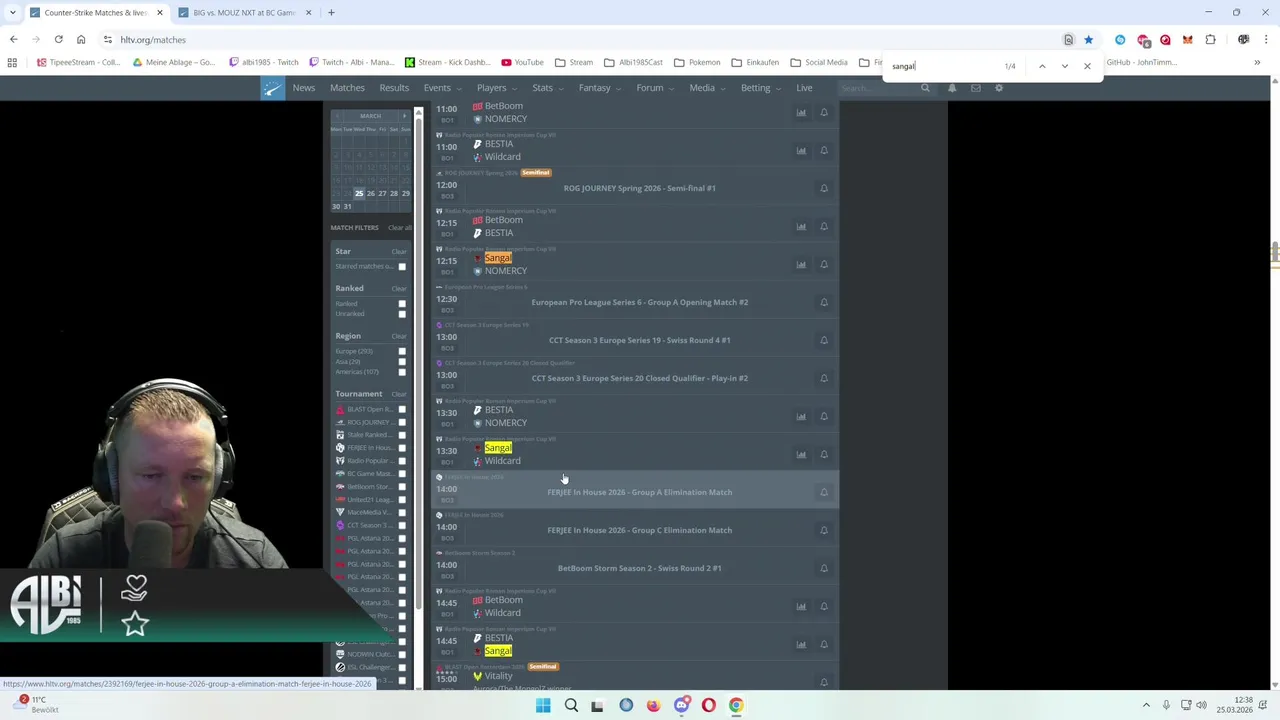Switch to BIG vs. MOUZ NXT browser tab
Screen dimensions: 1280x720
click(243, 13)
